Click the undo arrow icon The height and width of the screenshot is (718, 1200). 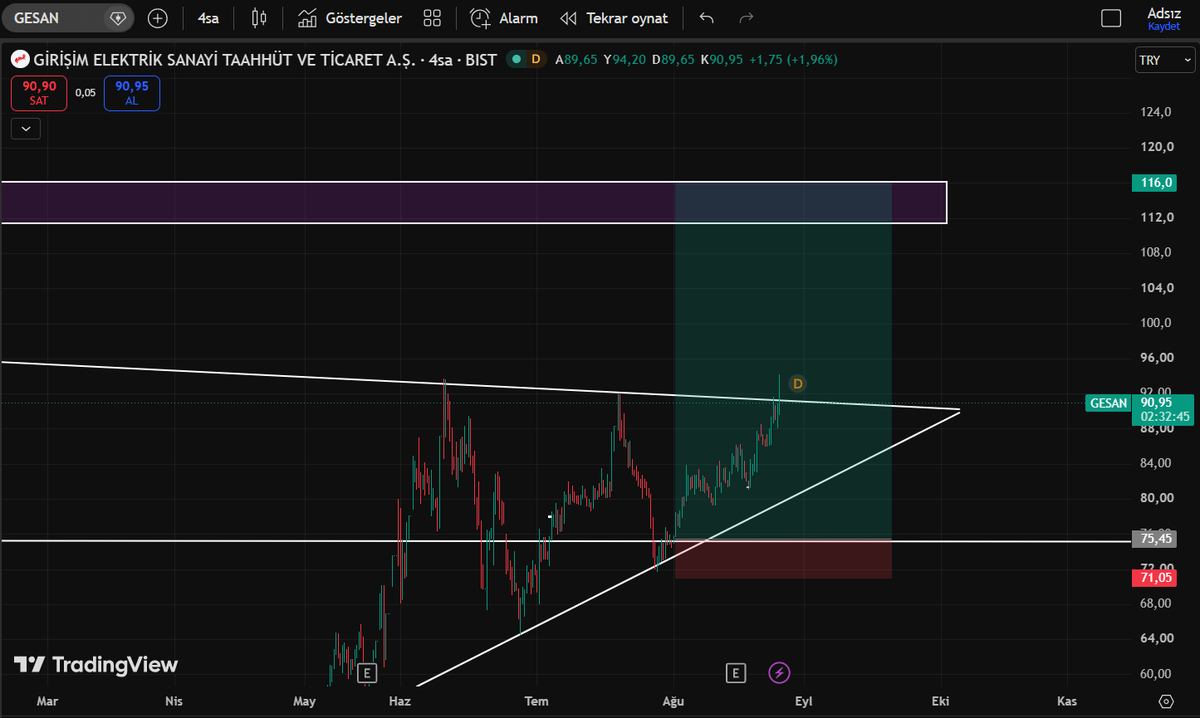pos(707,18)
